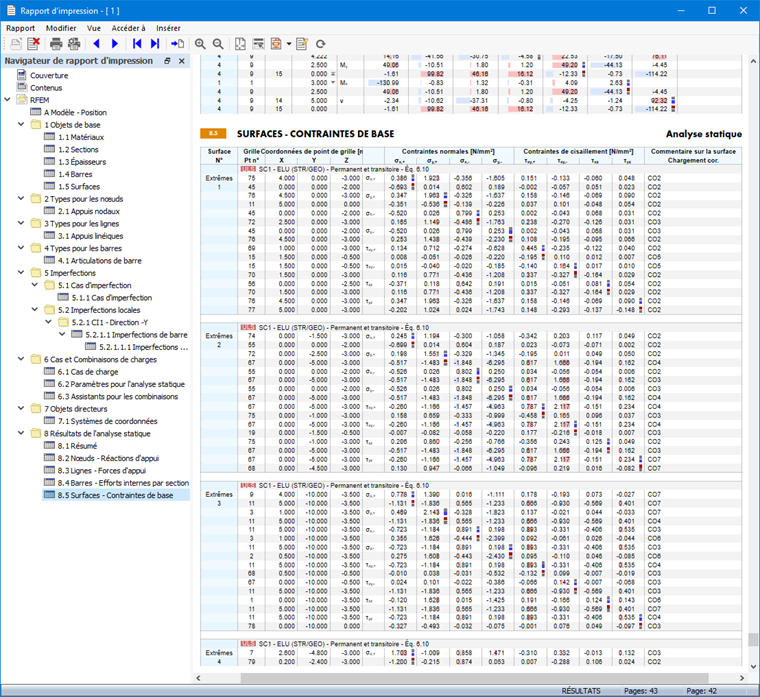
Task: Collapse the 1 Objets de base folder
Action: (22, 124)
